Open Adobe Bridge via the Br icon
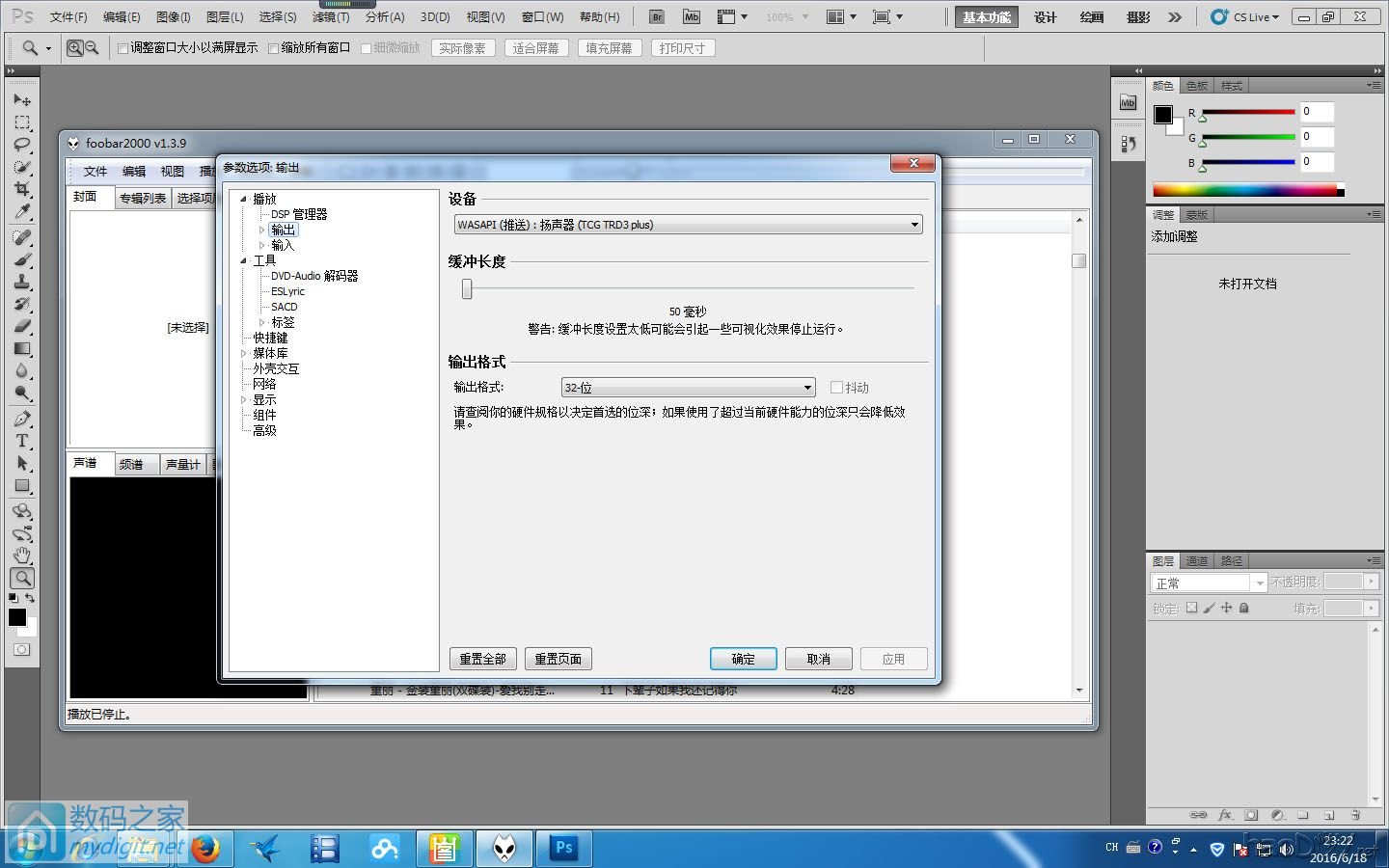The width and height of the screenshot is (1389, 868). 656,16
